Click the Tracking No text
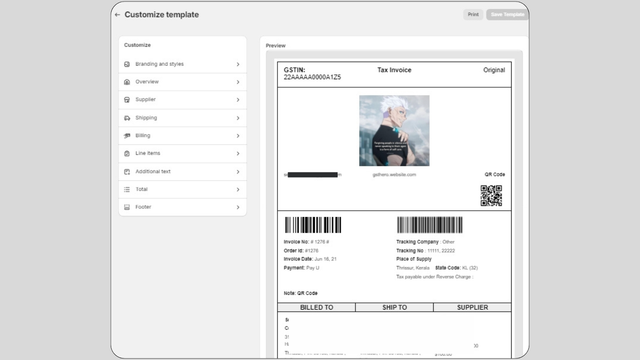Screen dimensions: 640x360 (425, 251)
